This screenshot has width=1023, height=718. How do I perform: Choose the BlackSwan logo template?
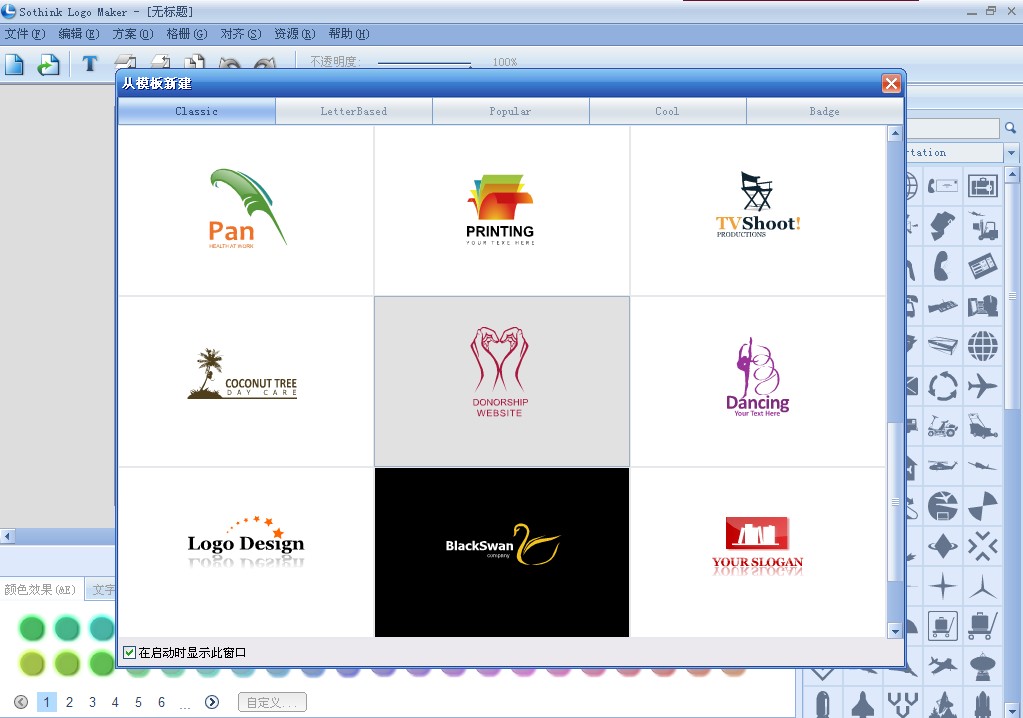coord(502,552)
